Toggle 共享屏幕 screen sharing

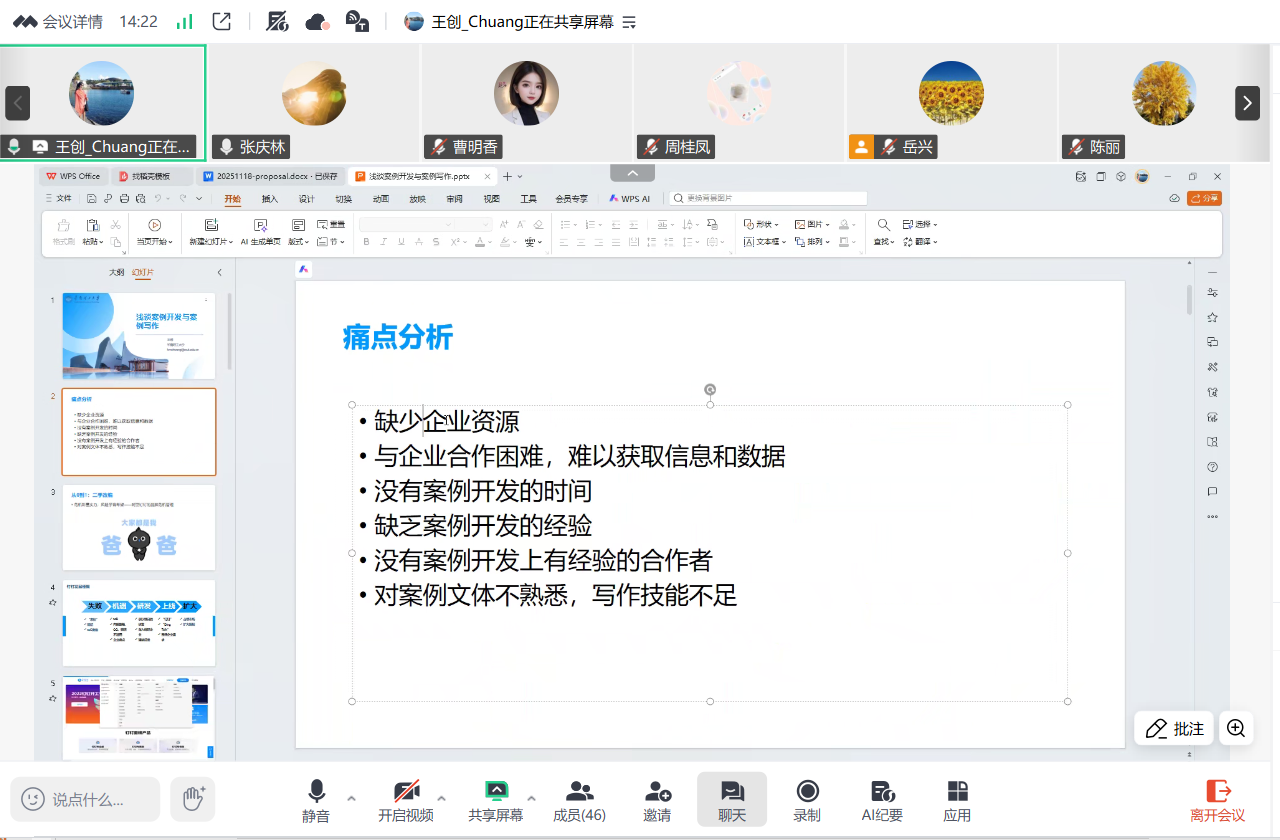(496, 793)
